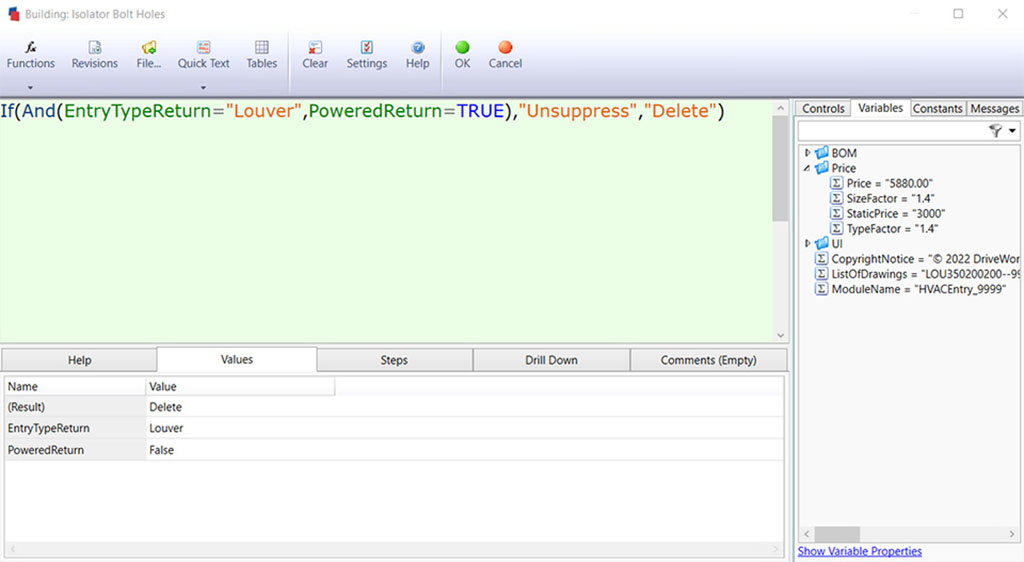Select the ModuleName variable
Viewport: 1024px width, 562px height.
pos(911,289)
